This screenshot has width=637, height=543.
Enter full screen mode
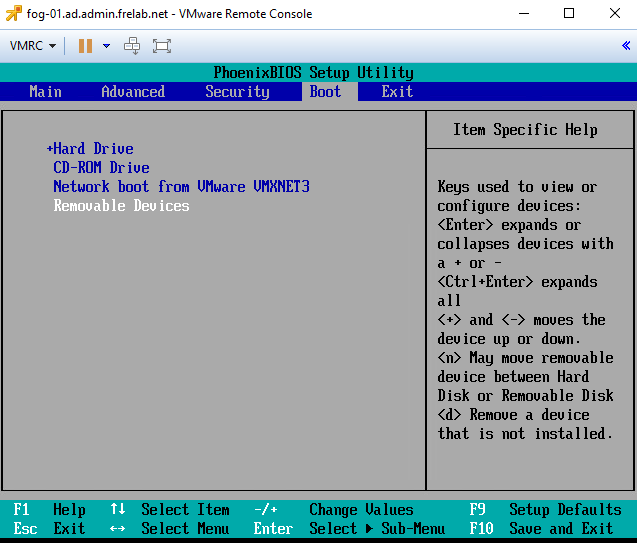coord(162,46)
